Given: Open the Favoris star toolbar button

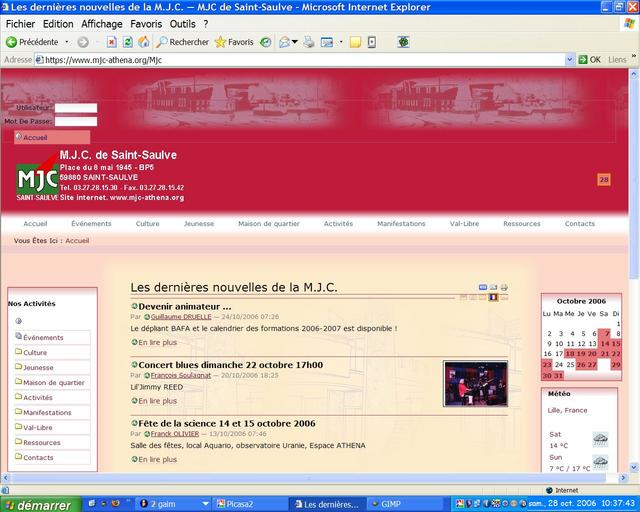Looking at the screenshot, I should point(234,42).
